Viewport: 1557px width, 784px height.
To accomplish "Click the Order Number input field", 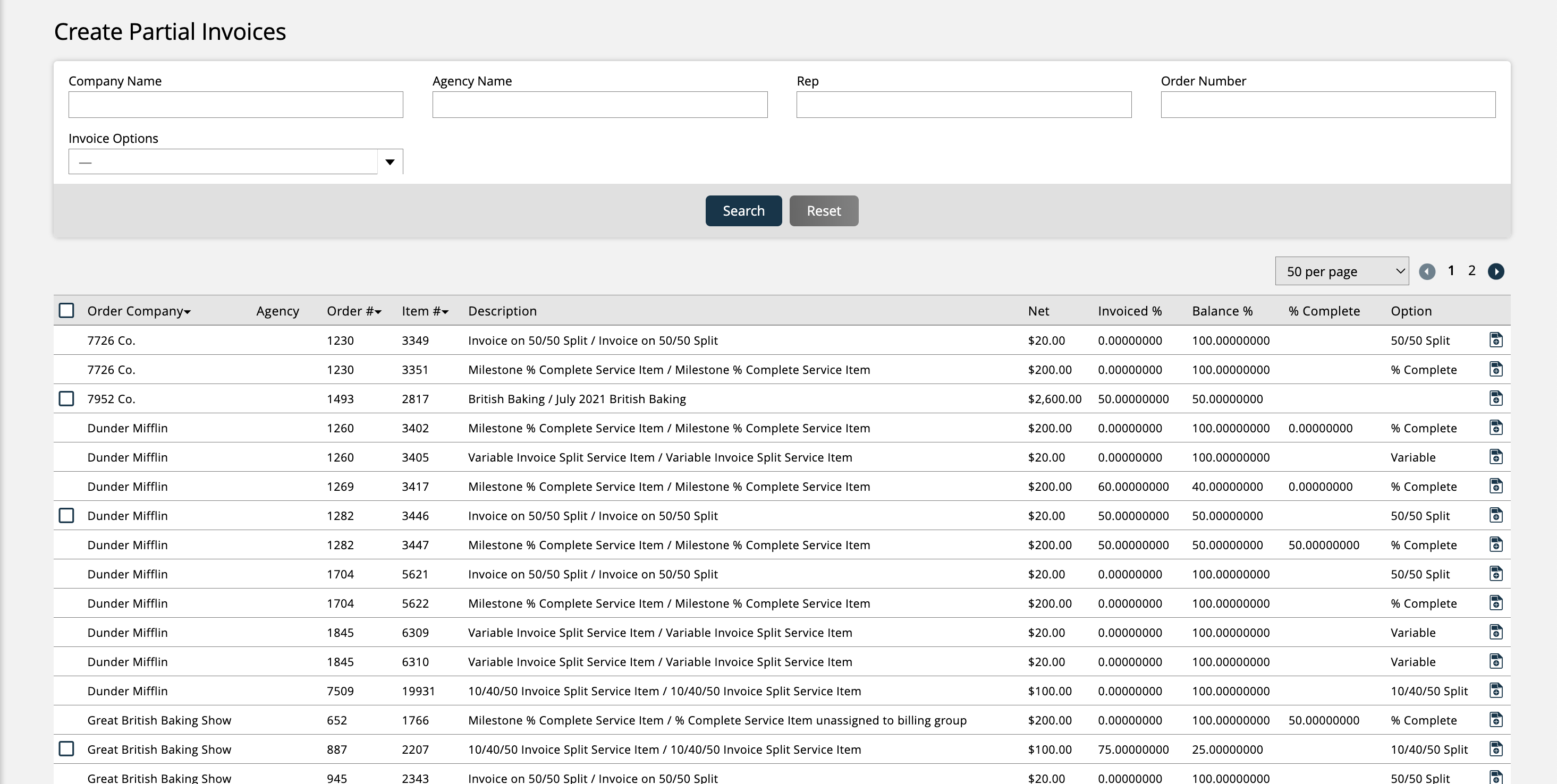I will [x=1327, y=104].
